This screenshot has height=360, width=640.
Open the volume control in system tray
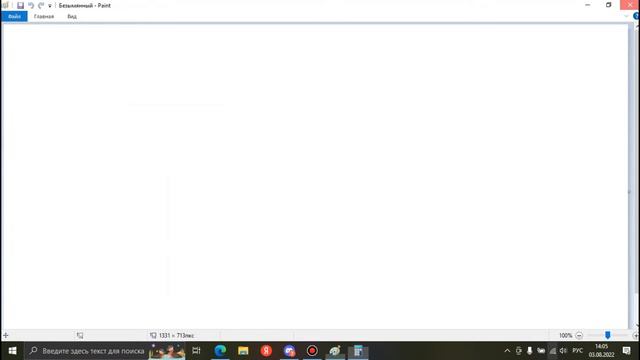tap(563, 351)
